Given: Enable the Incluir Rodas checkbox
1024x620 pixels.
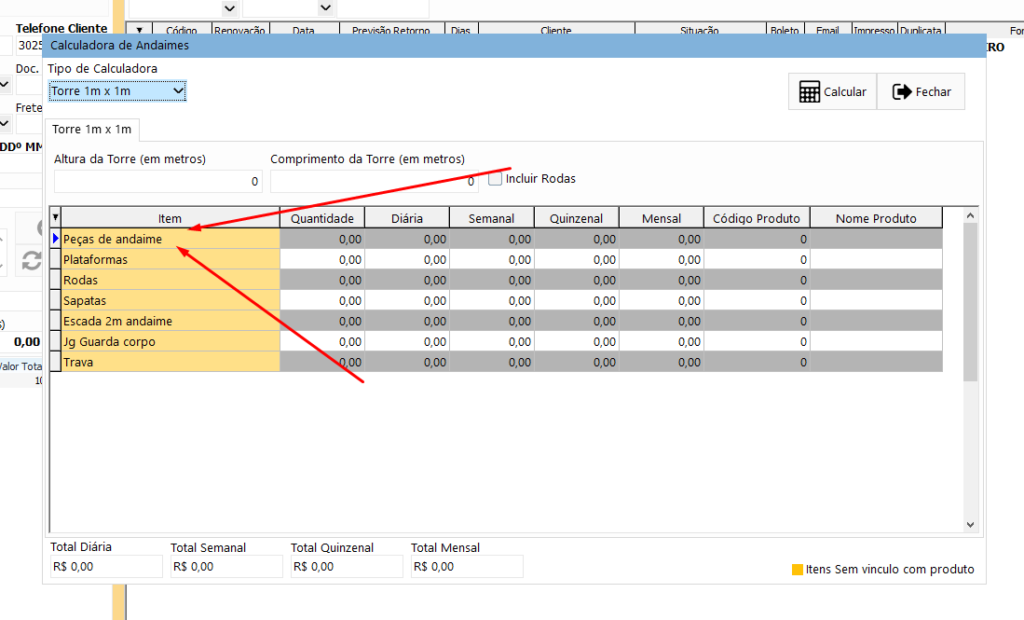Looking at the screenshot, I should coord(495,178).
